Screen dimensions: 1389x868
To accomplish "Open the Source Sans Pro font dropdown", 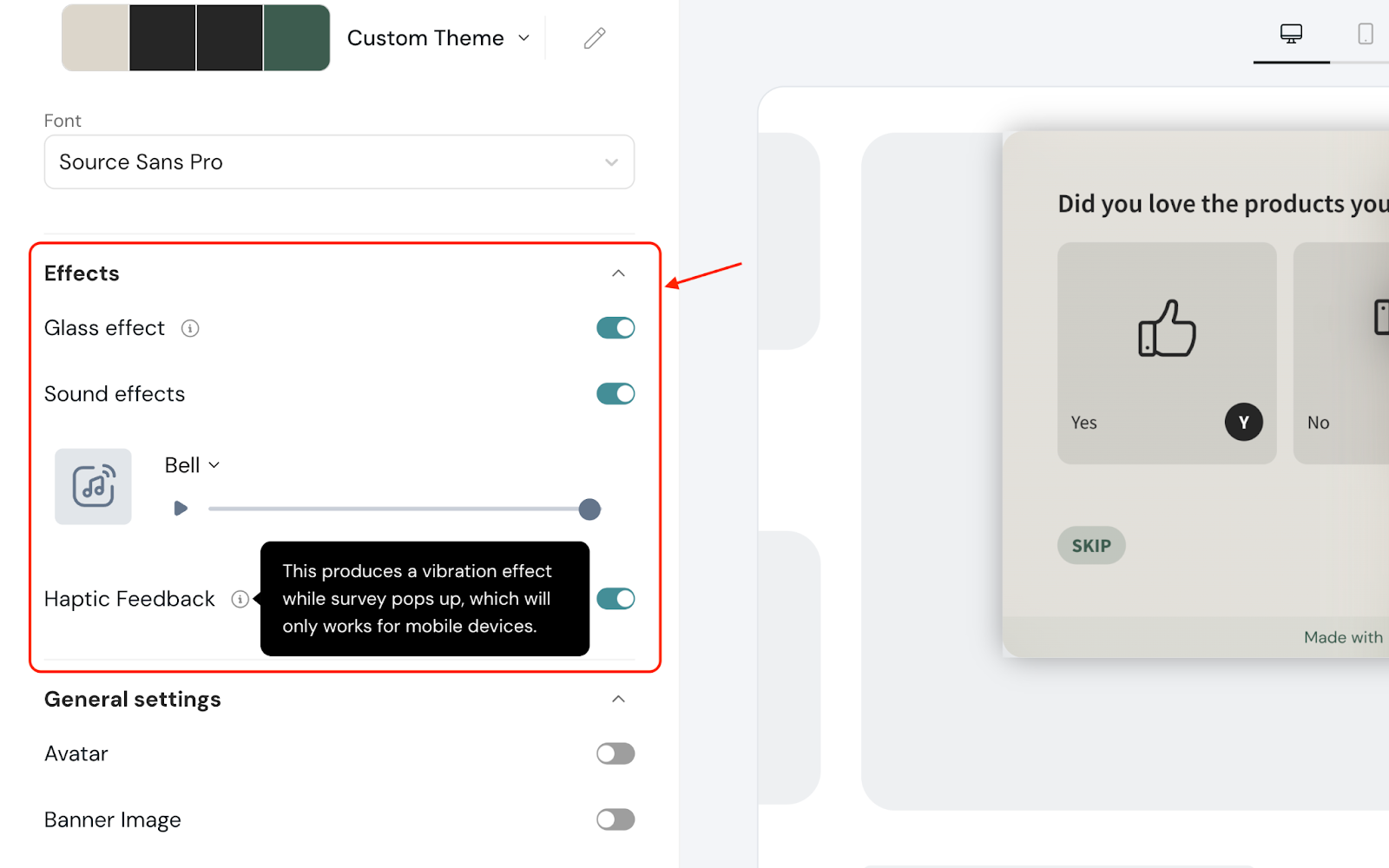I will 339,162.
